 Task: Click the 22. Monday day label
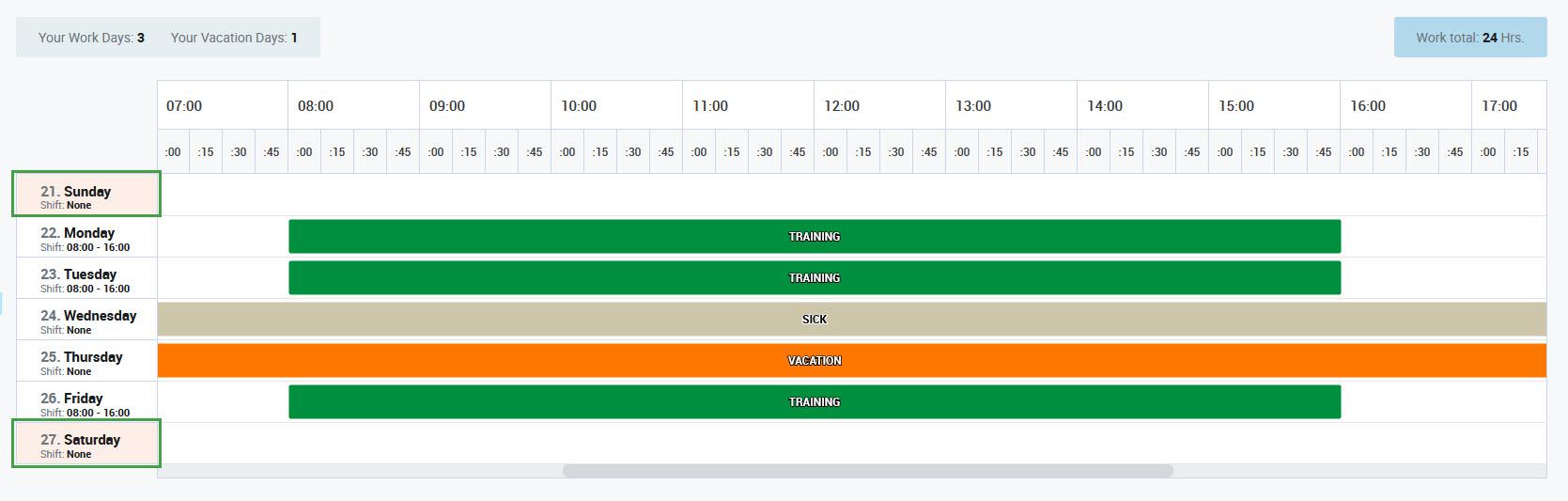coord(86,237)
